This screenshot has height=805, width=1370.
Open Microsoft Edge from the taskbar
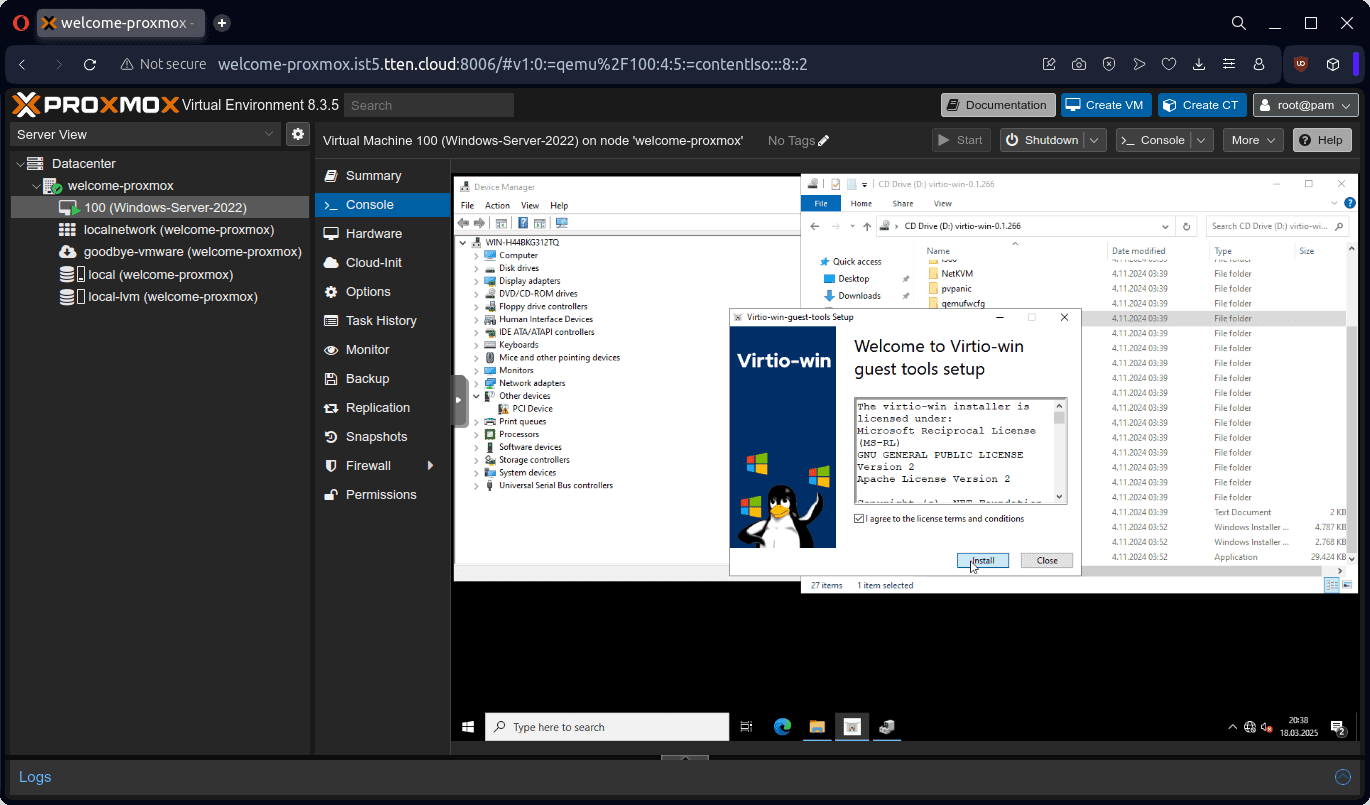pos(782,727)
